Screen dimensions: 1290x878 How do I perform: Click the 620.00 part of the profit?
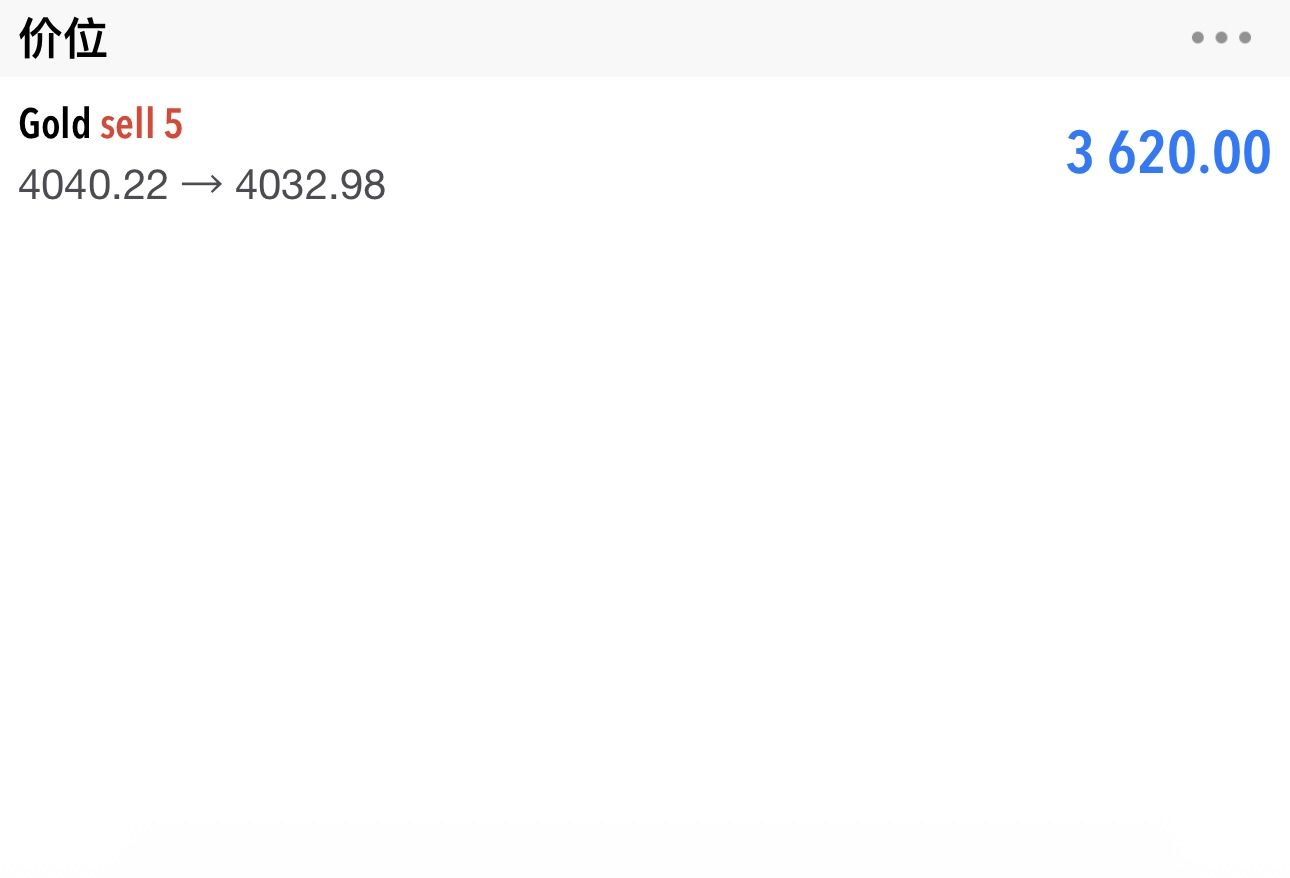[x=1189, y=153]
